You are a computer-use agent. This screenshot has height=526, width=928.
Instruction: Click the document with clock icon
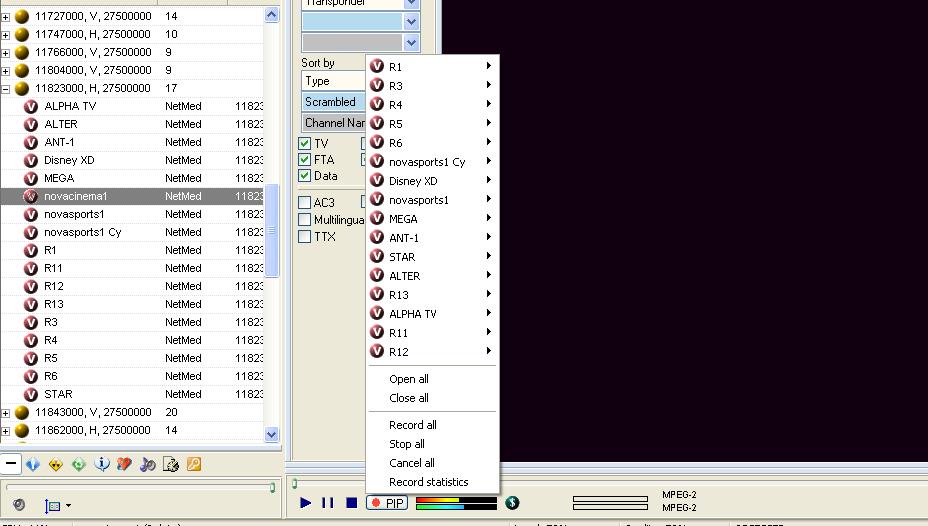click(x=170, y=464)
